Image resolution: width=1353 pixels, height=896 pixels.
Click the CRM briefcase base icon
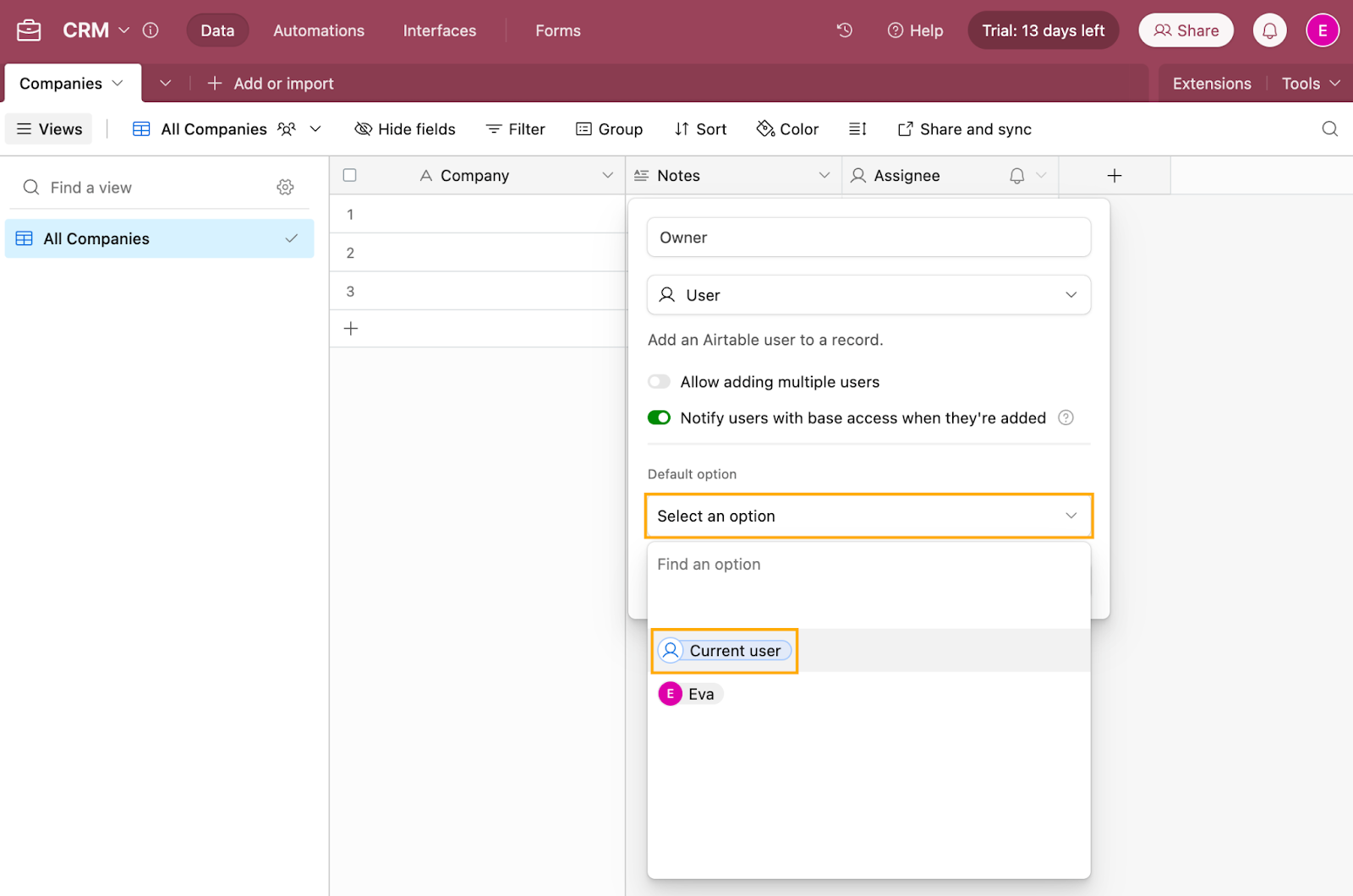point(29,30)
